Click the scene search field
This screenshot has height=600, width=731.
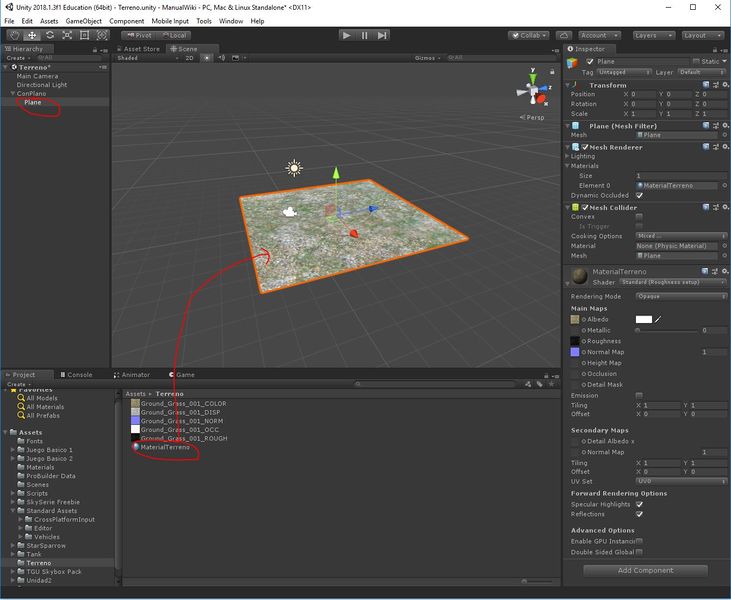point(501,58)
